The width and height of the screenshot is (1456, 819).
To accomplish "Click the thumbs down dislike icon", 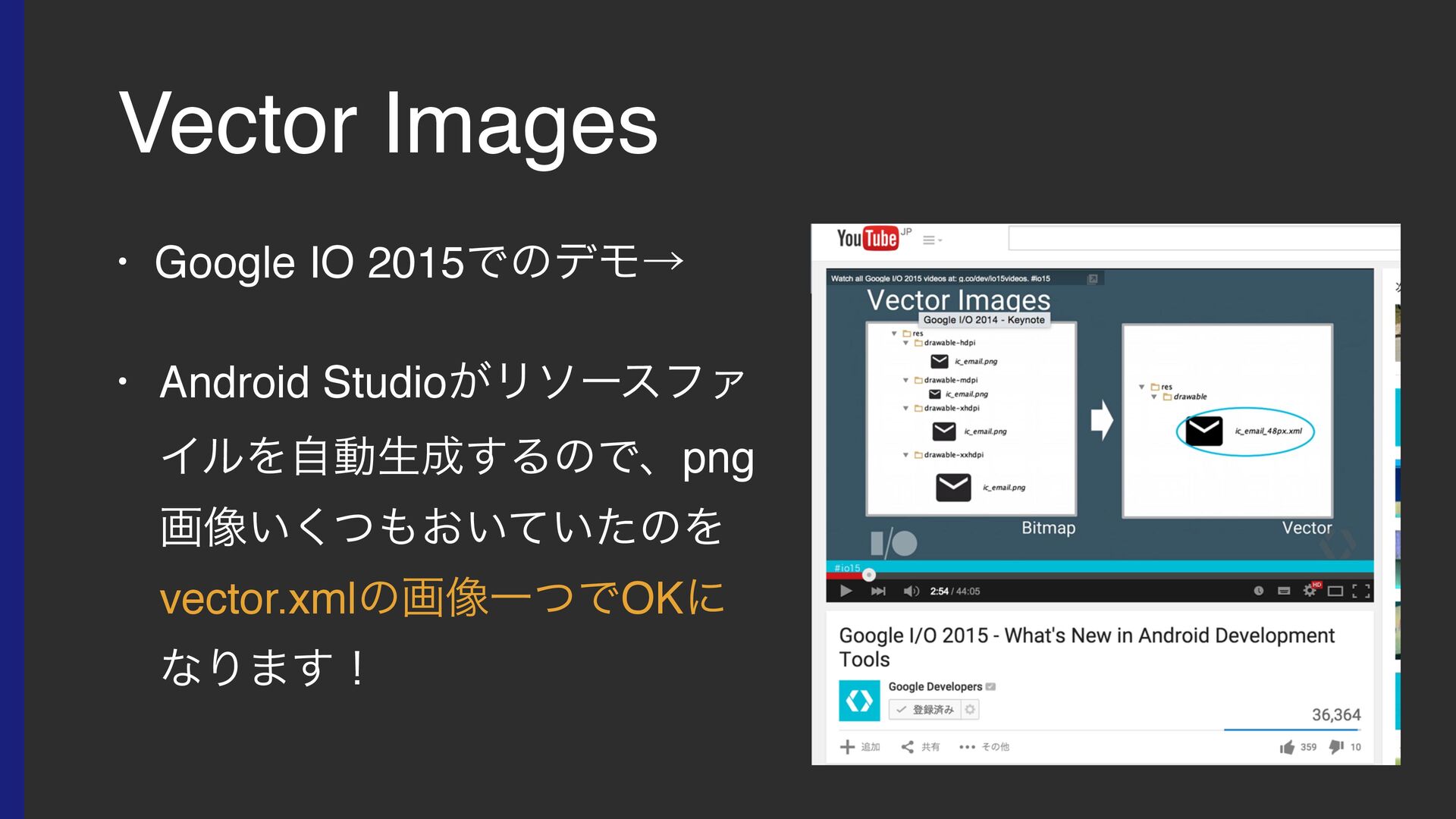I will (1336, 747).
